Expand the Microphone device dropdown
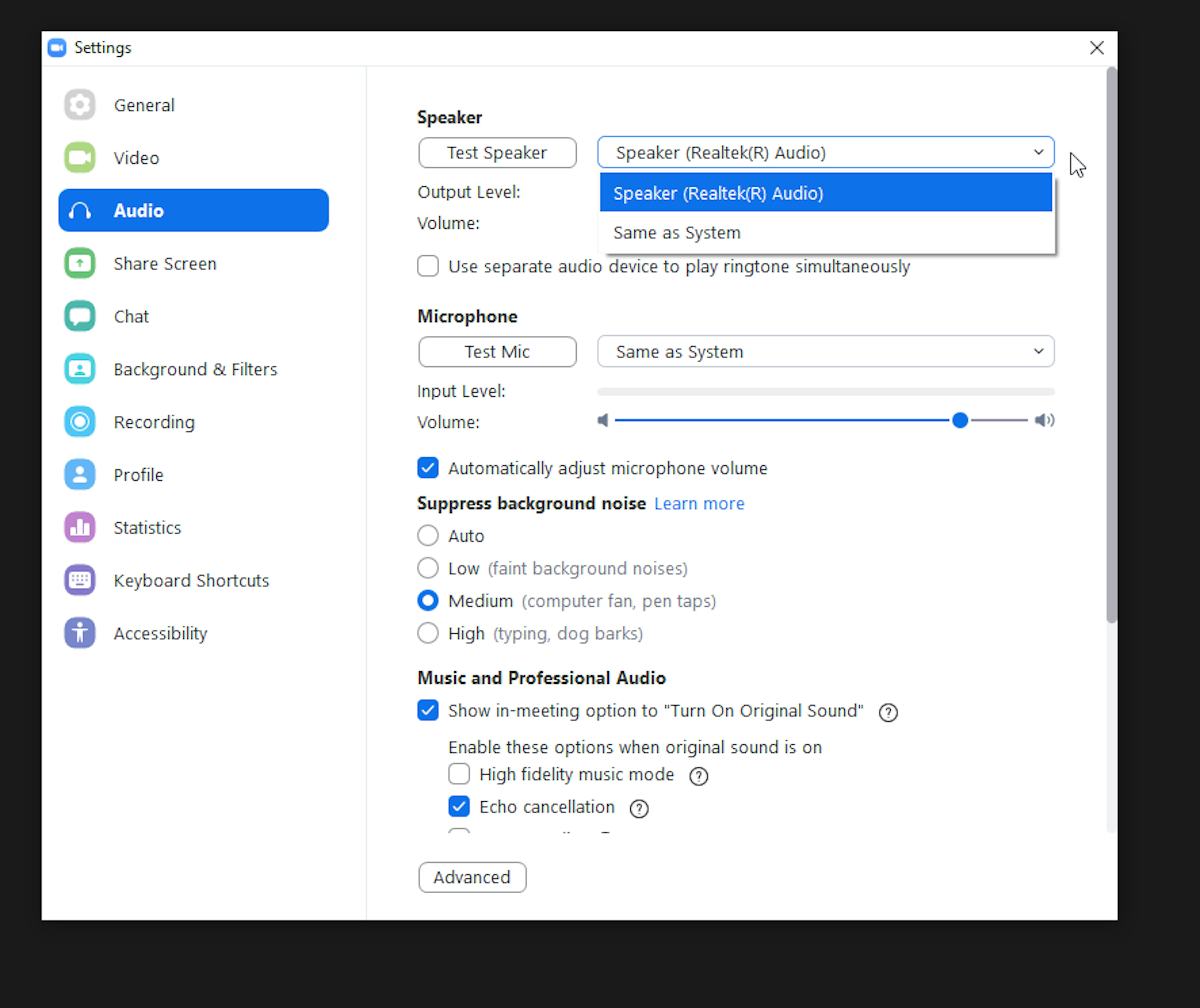The height and width of the screenshot is (1008, 1200). (826, 352)
